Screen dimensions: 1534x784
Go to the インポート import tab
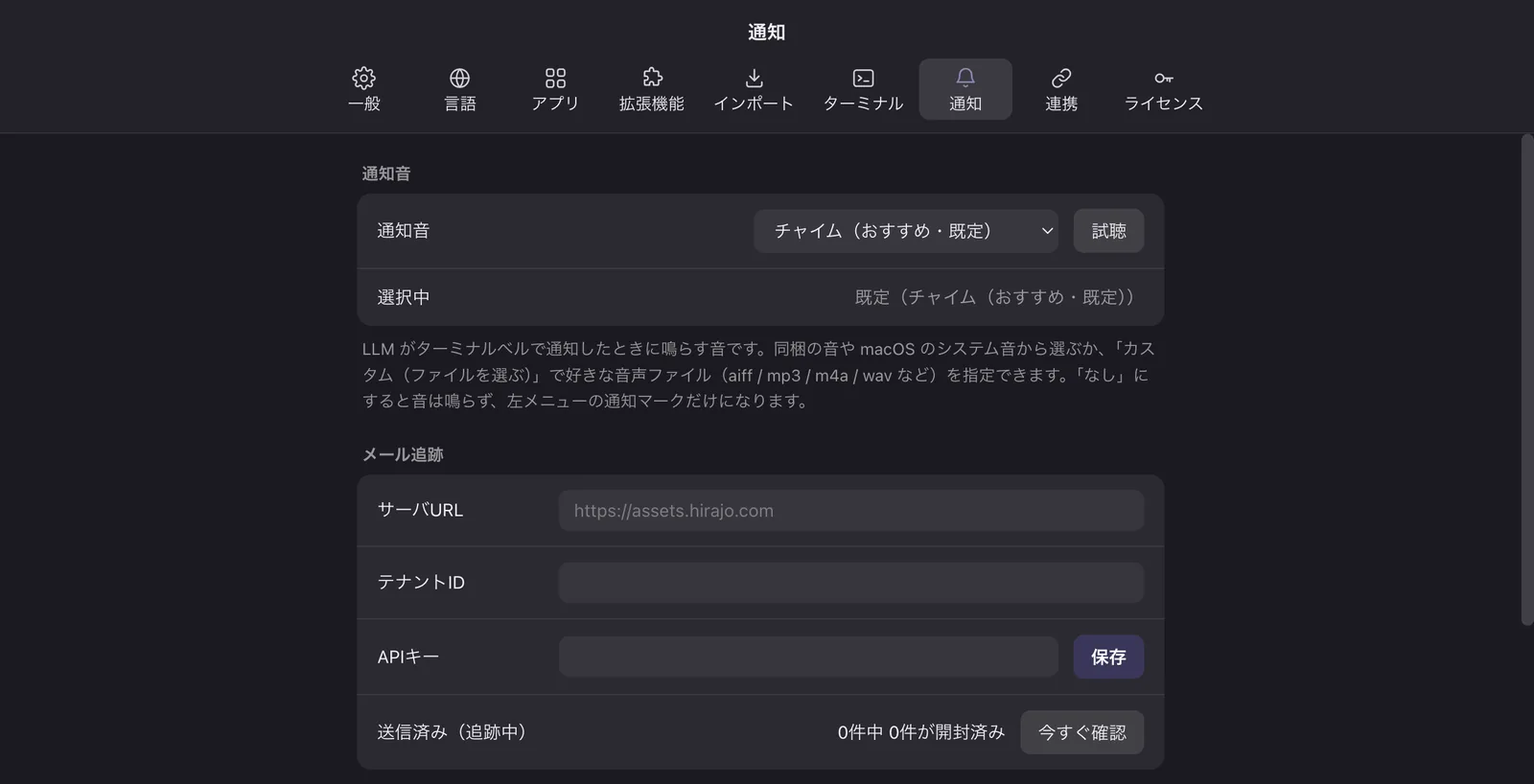pyautogui.click(x=754, y=89)
